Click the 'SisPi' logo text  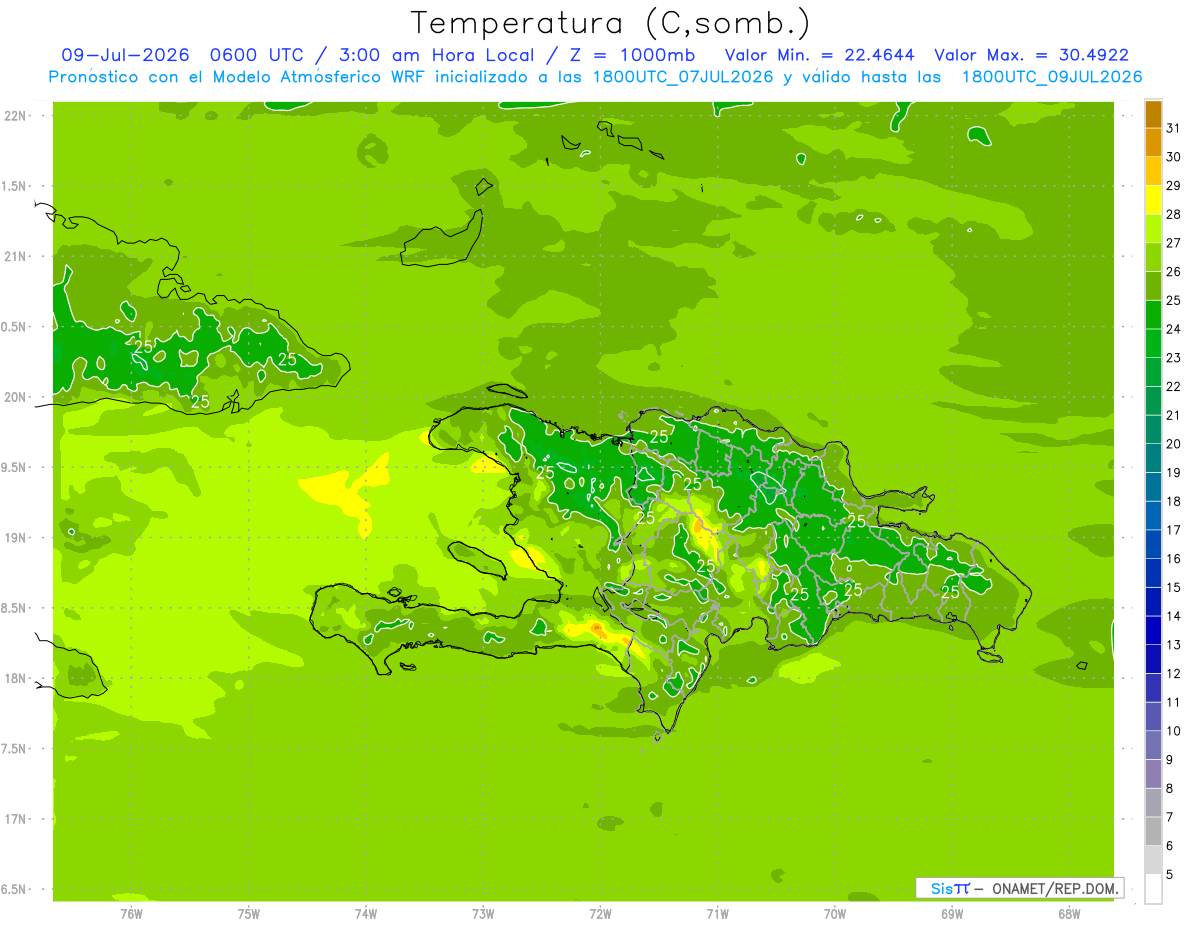click(950, 888)
